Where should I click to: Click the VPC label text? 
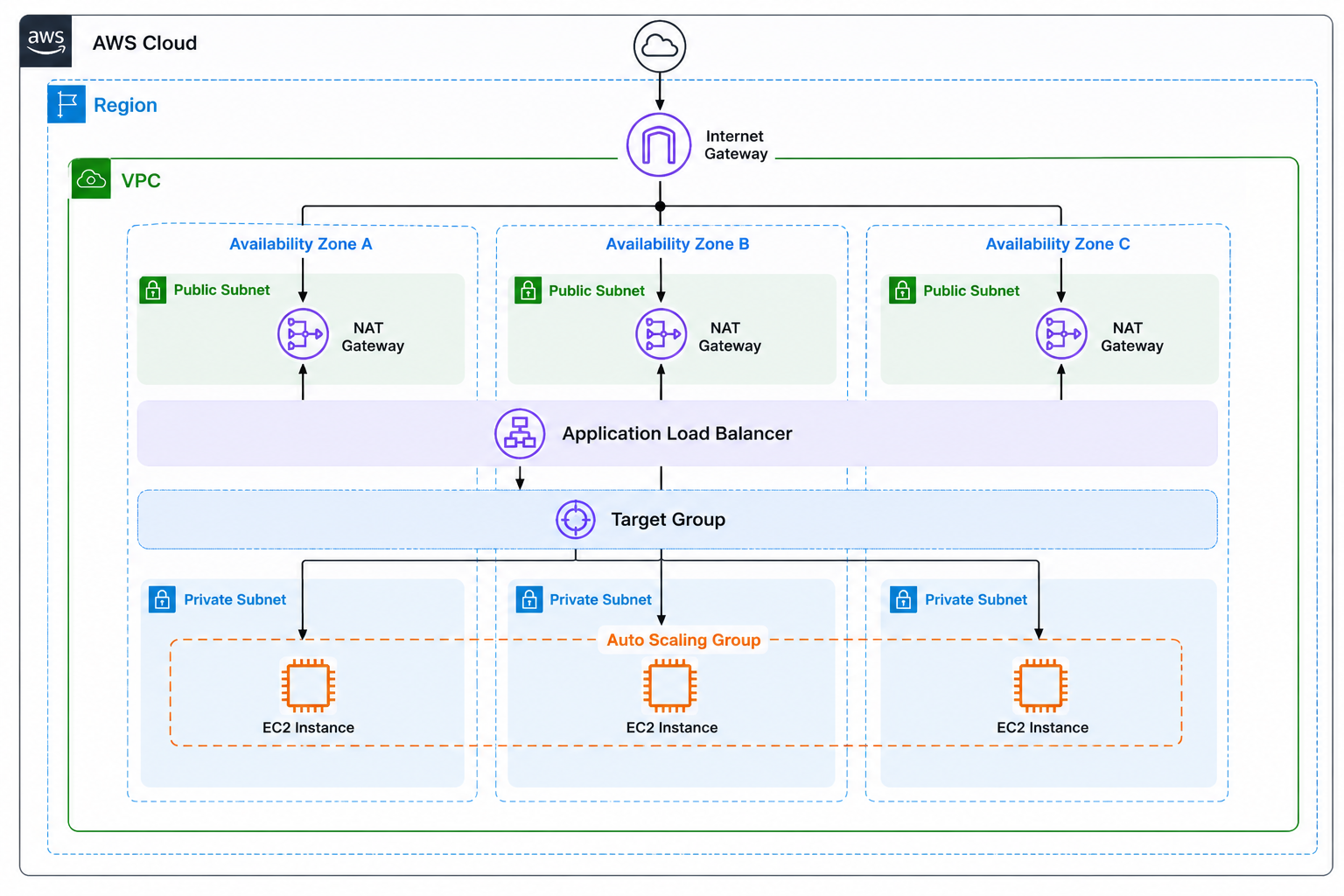pyautogui.click(x=141, y=180)
